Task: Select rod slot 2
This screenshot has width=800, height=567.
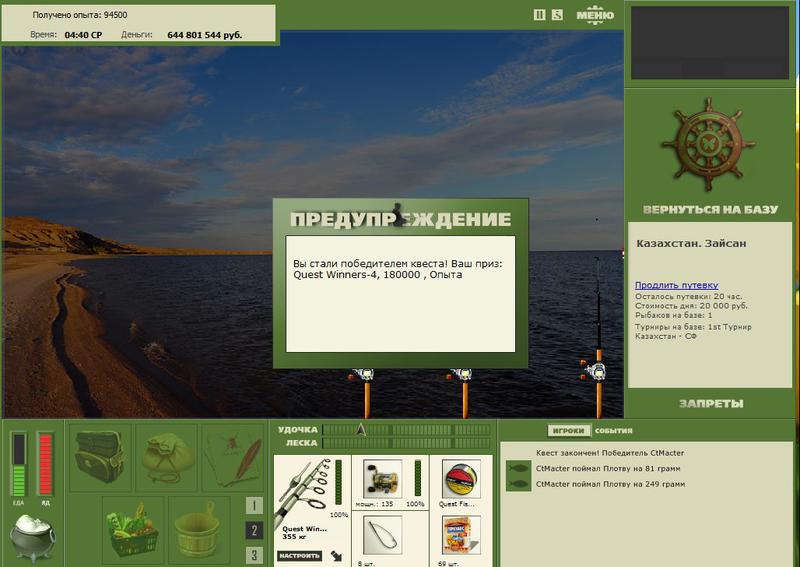Action: (x=254, y=530)
